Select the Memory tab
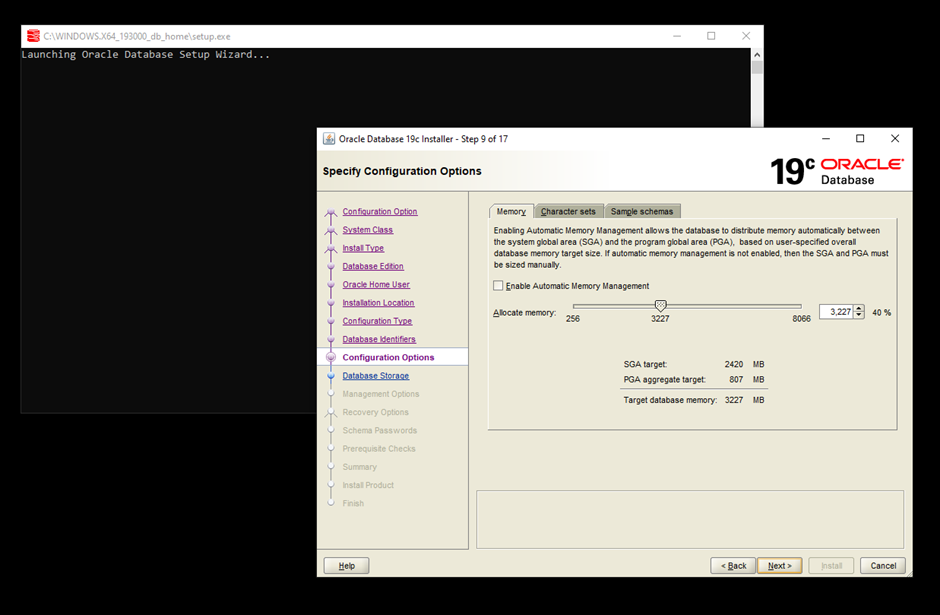 coord(511,211)
